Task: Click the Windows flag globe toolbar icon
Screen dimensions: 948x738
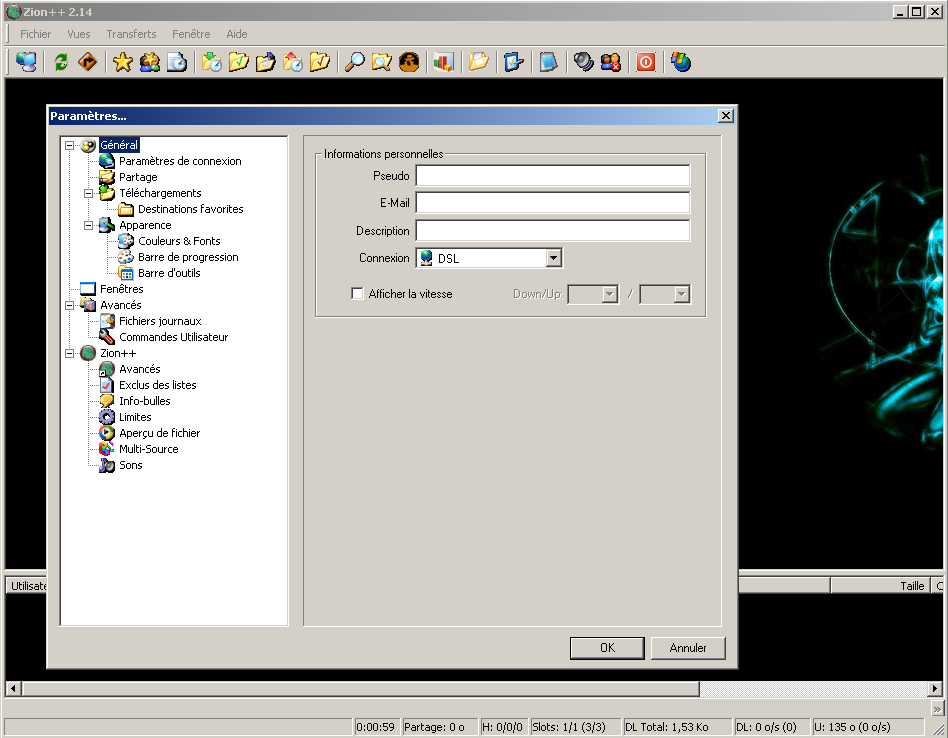Action: point(681,62)
